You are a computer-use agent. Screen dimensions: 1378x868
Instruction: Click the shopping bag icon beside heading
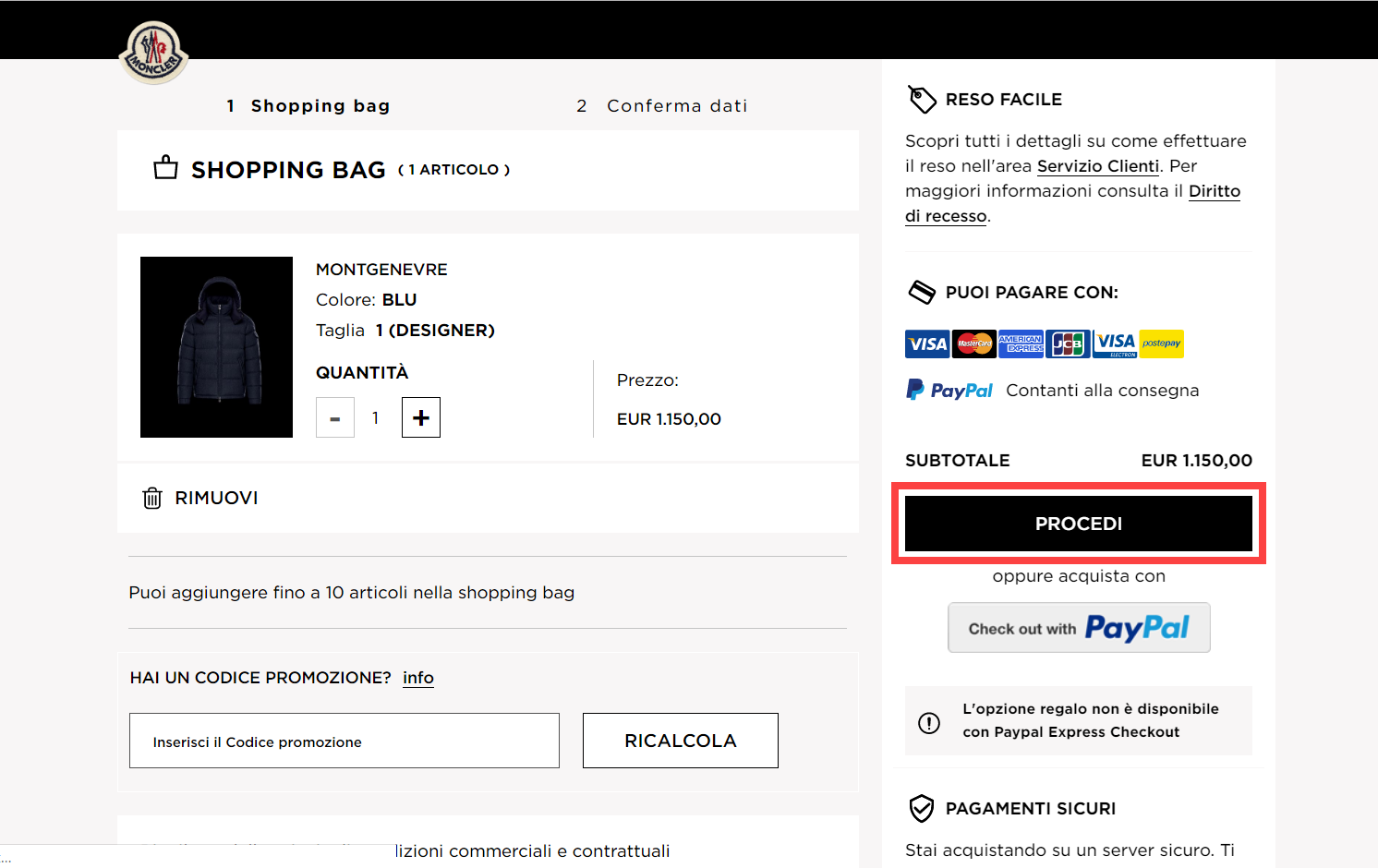pos(166,168)
